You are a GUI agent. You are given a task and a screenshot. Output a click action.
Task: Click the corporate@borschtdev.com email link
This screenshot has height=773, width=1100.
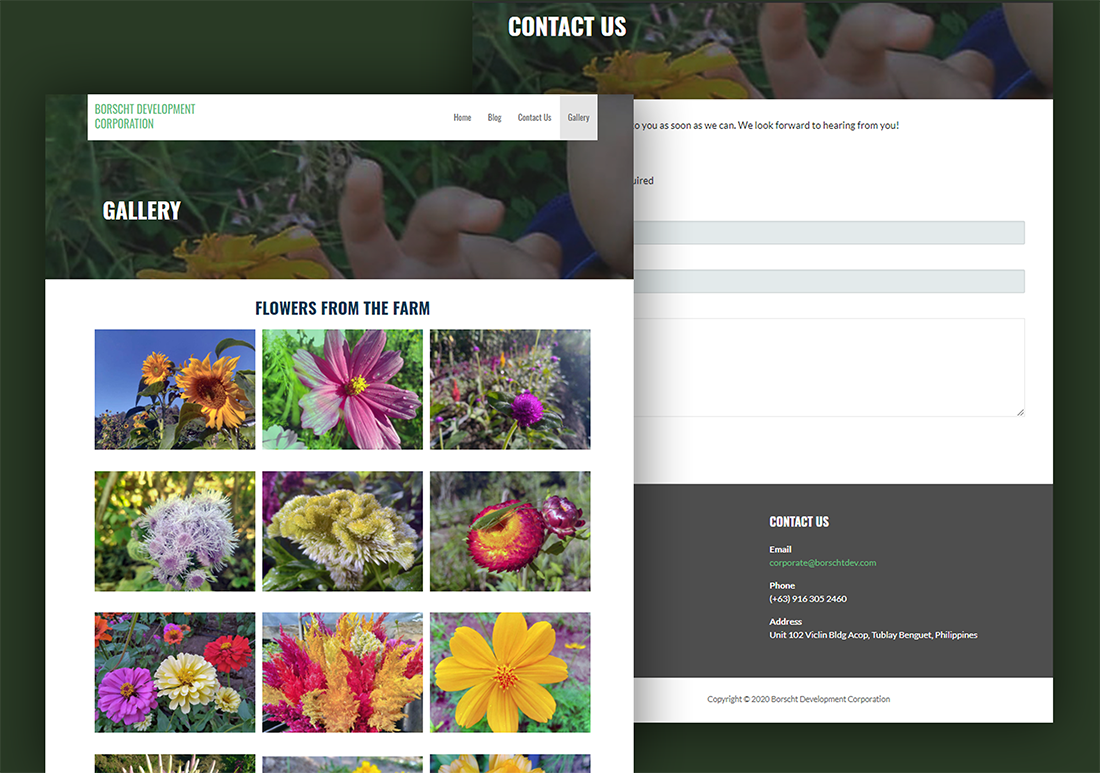pyautogui.click(x=822, y=563)
